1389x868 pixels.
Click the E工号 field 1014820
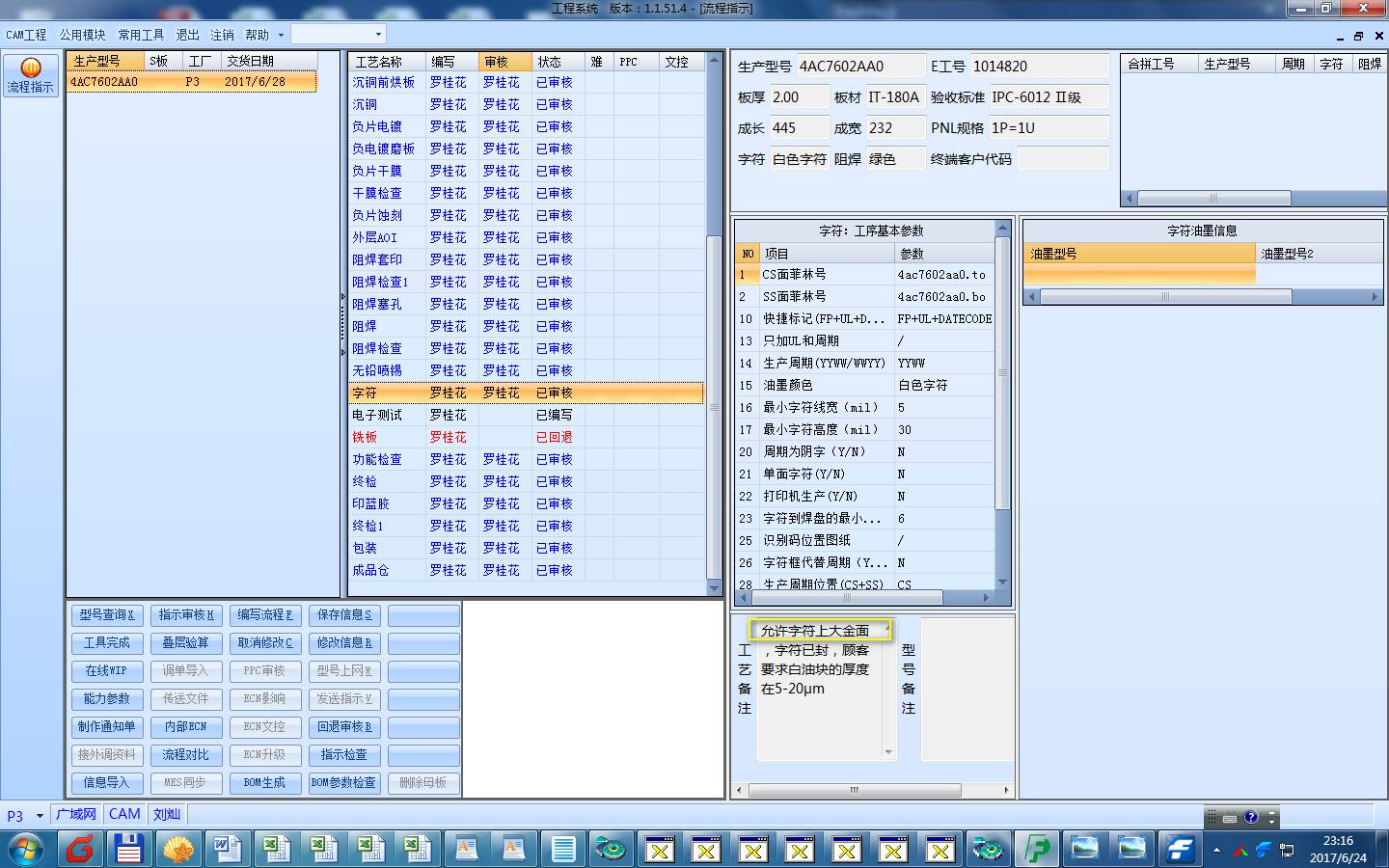pos(1039,67)
